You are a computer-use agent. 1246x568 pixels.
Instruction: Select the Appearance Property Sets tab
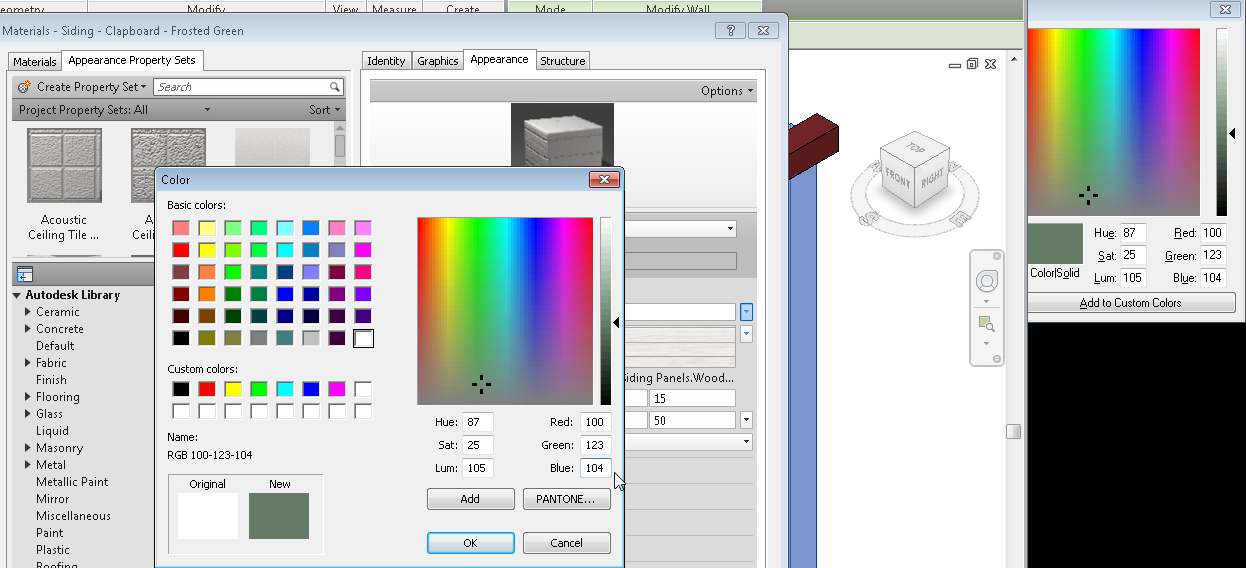(x=132, y=60)
